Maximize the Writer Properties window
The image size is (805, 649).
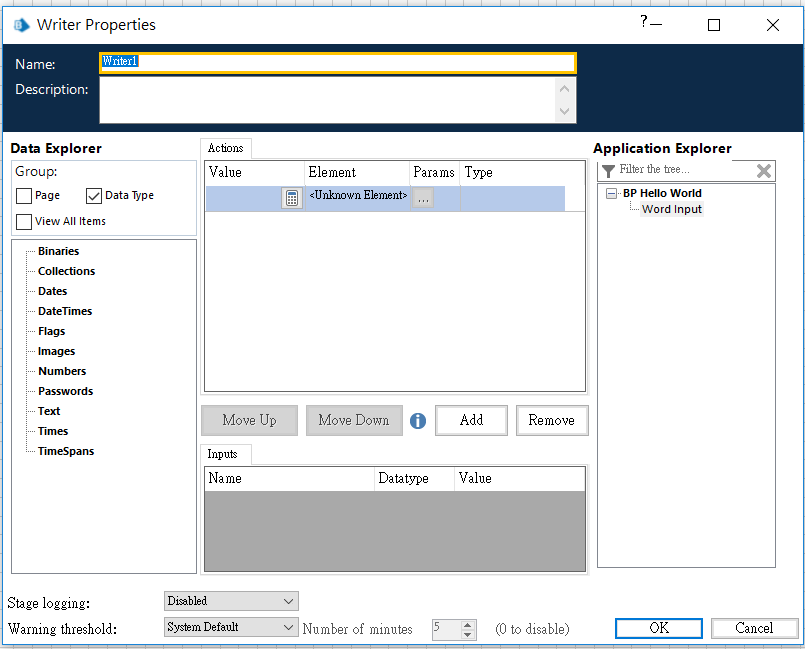pos(714,25)
